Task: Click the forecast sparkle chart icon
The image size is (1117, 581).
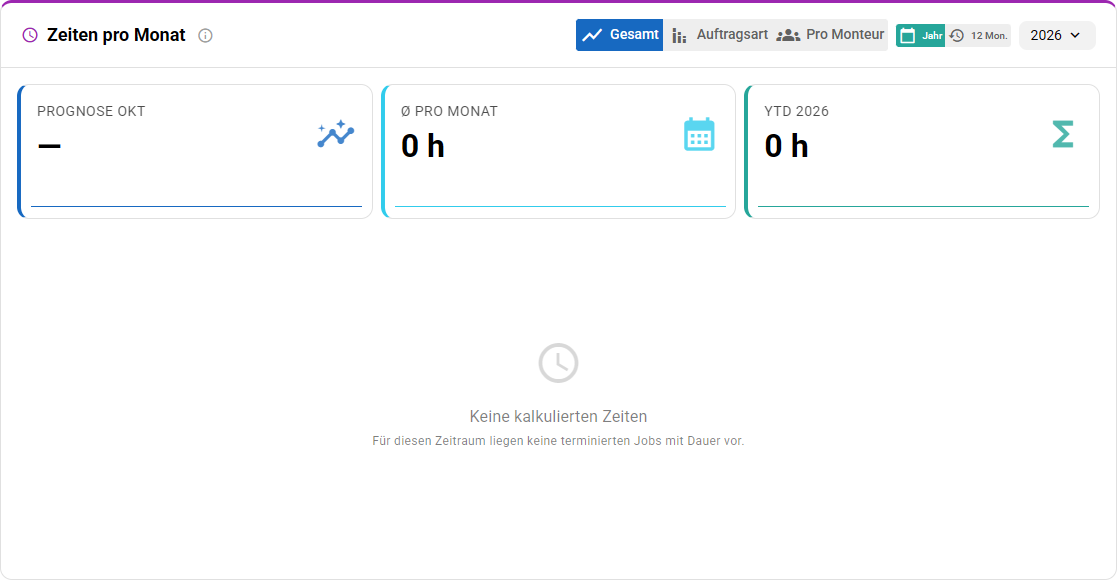Action: point(336,134)
